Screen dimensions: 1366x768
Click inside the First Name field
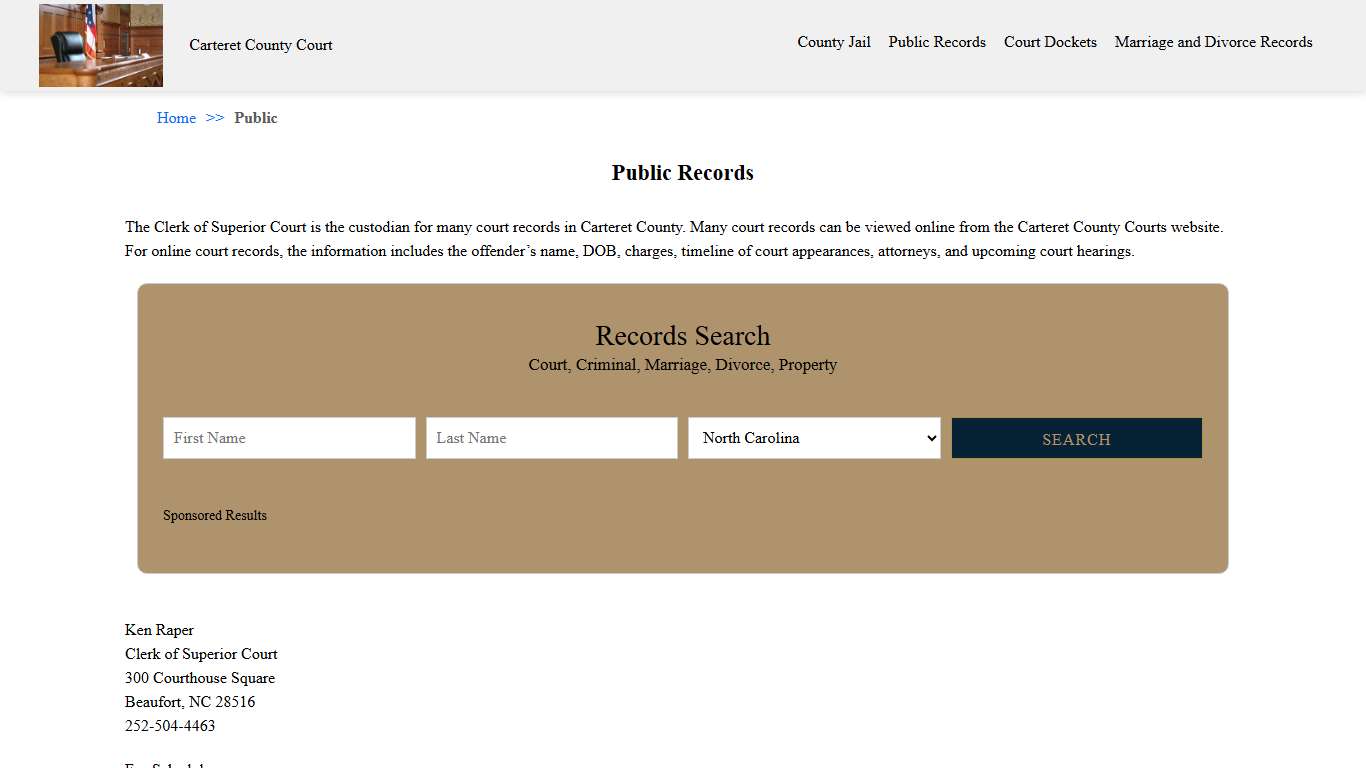[x=289, y=438]
